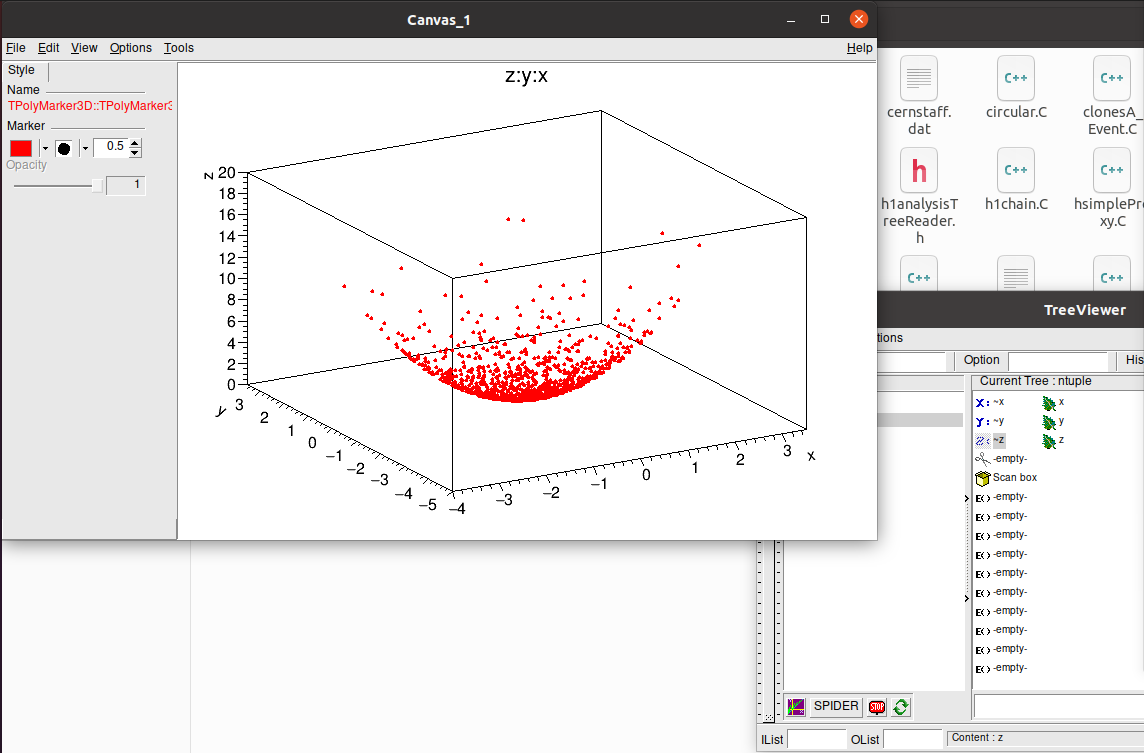
Task: Click the Scan box item
Action: [1006, 478]
